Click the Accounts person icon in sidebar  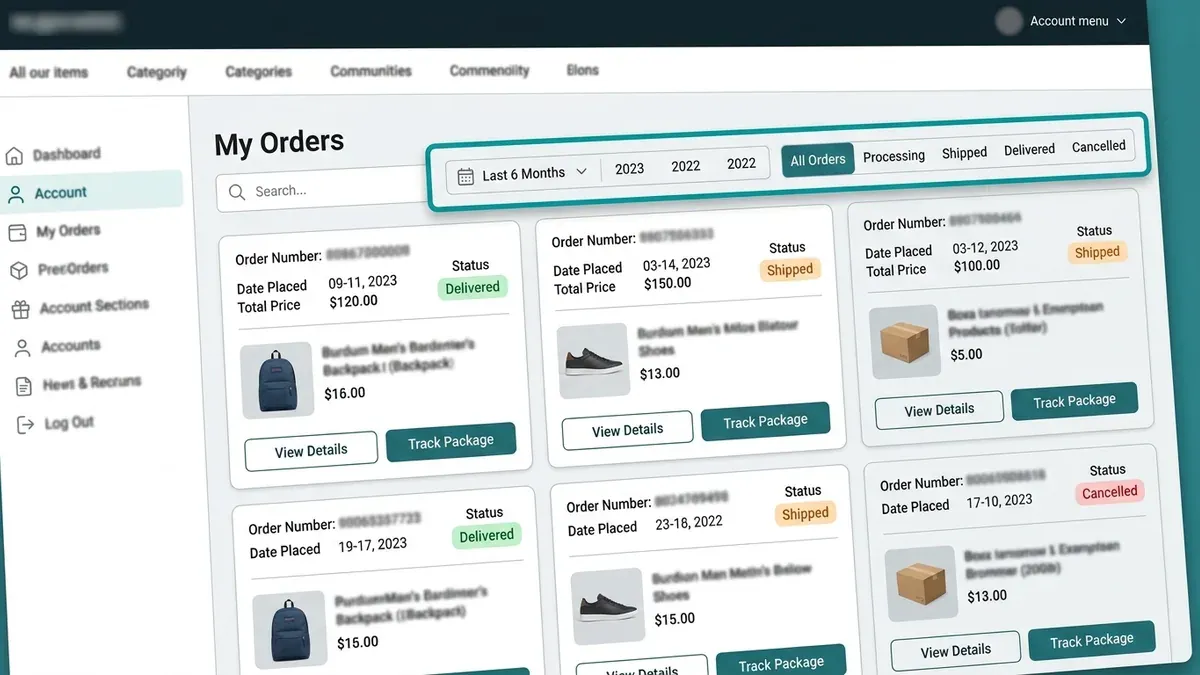[22, 348]
